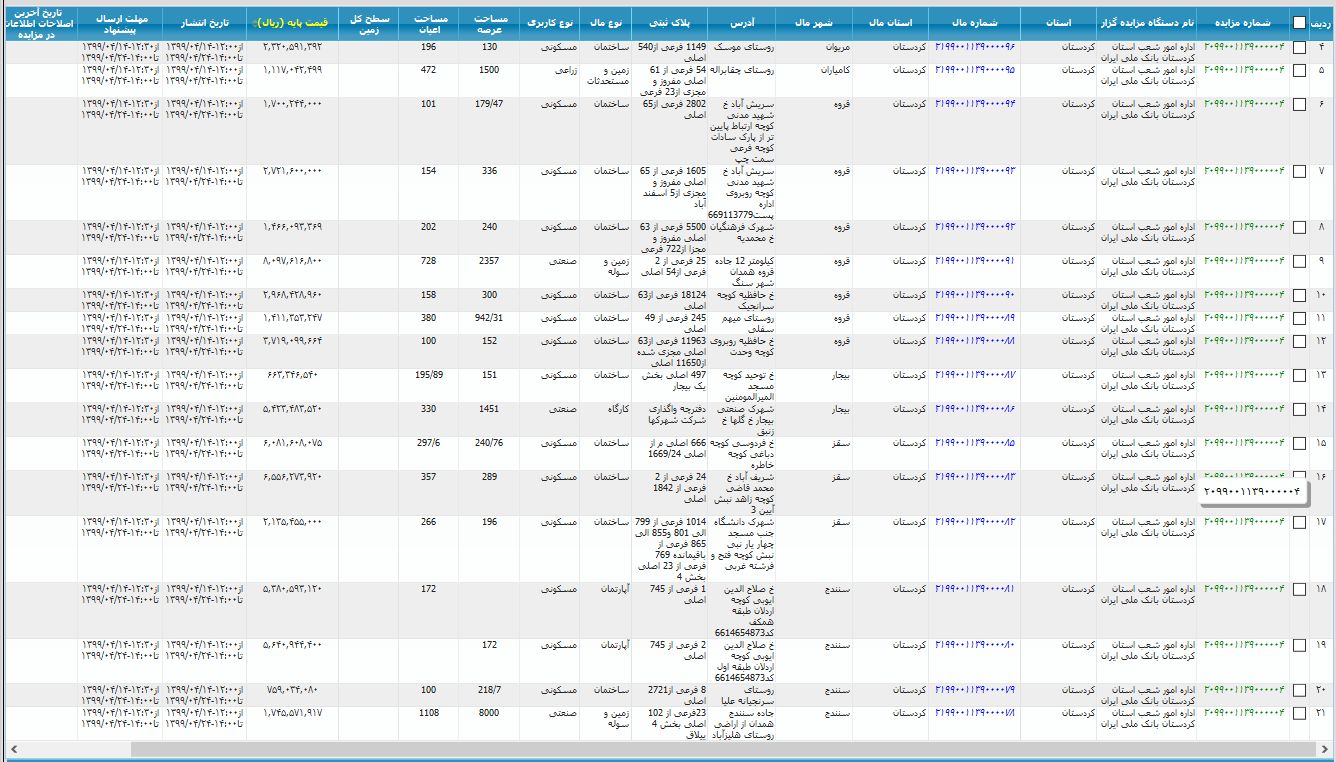This screenshot has width=1336, height=762.
Task: Check the checkbox for row ۴
Action: [x=1299, y=47]
